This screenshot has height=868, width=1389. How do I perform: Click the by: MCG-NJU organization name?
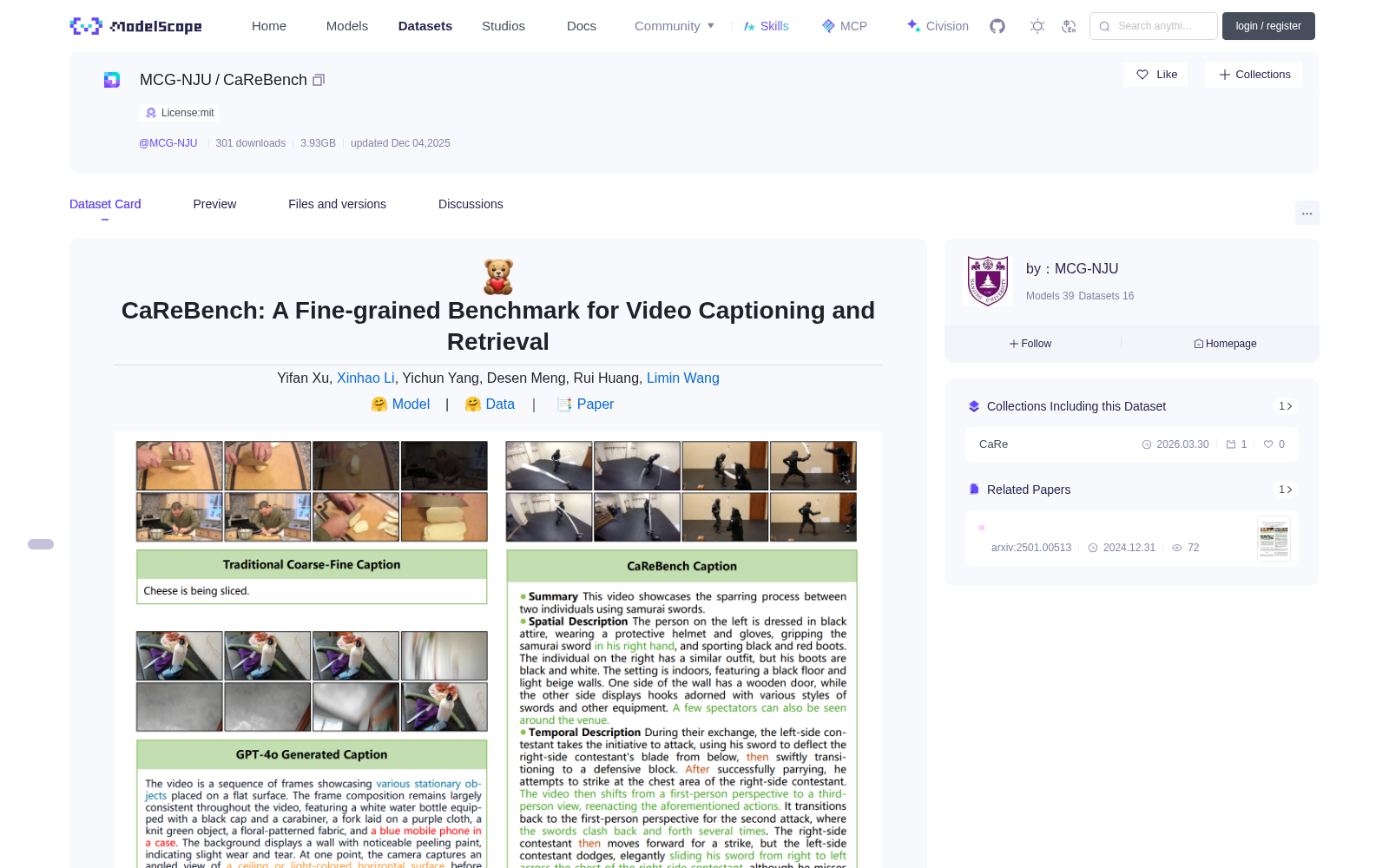pyautogui.click(x=1072, y=269)
